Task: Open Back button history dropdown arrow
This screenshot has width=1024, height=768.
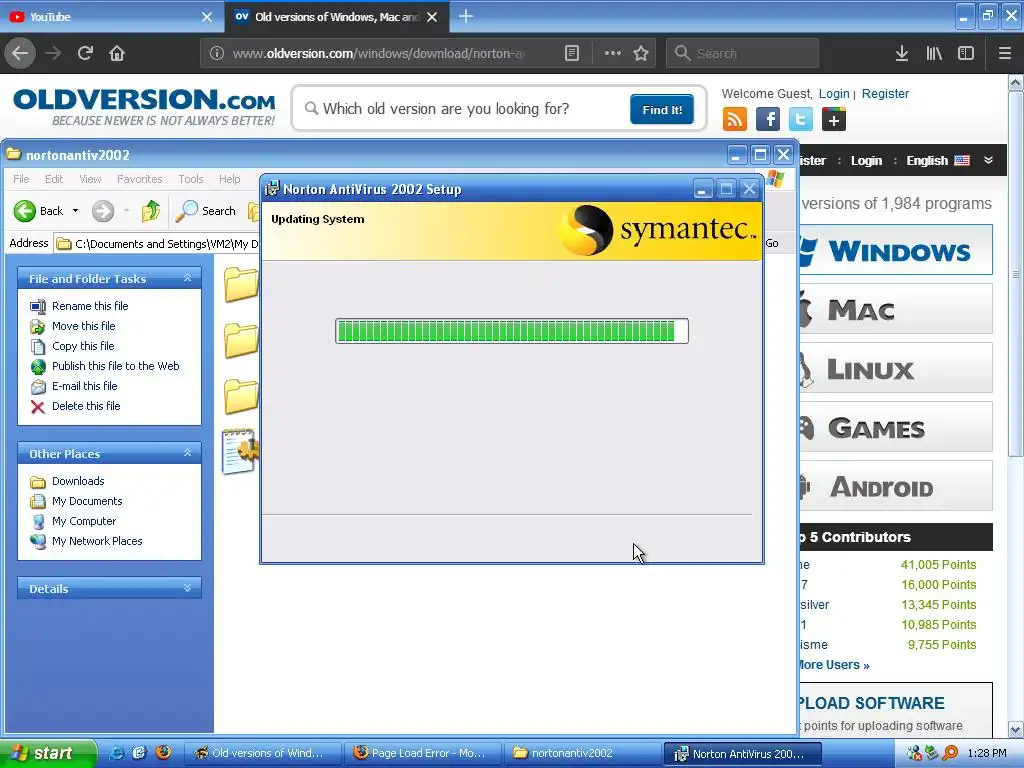Action: pyautogui.click(x=75, y=211)
